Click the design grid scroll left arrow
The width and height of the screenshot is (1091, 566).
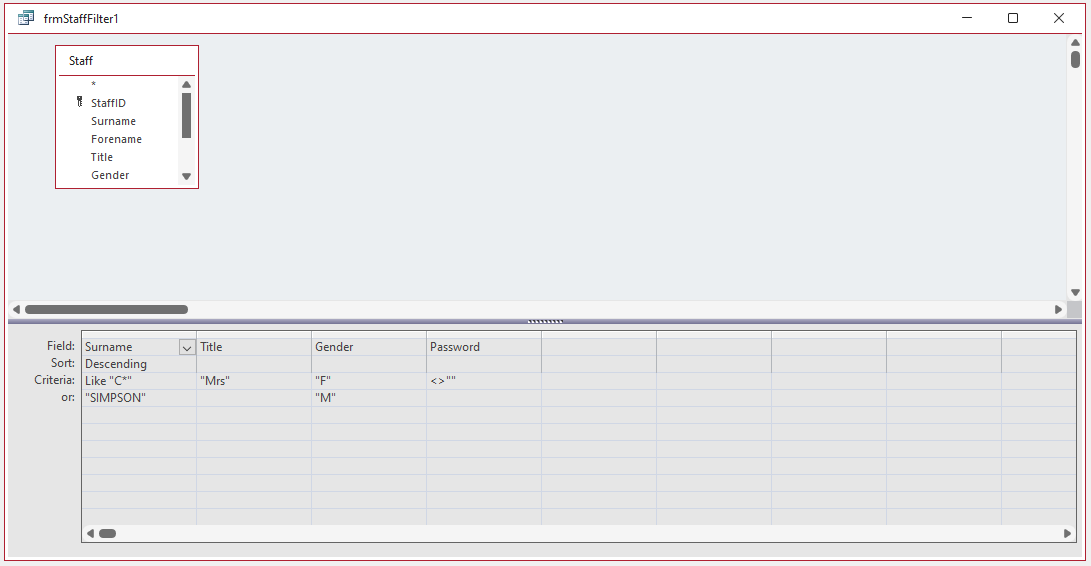[90, 533]
